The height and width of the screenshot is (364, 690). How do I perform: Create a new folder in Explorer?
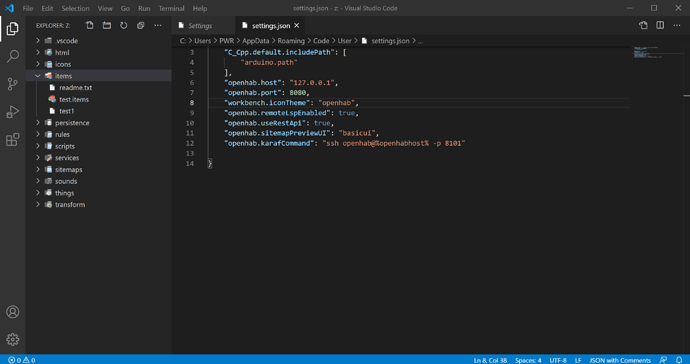(x=106, y=26)
